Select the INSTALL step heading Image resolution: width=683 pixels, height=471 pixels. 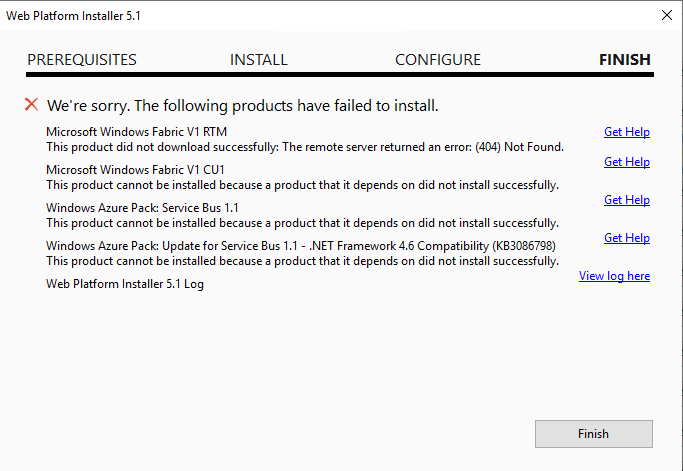259,59
